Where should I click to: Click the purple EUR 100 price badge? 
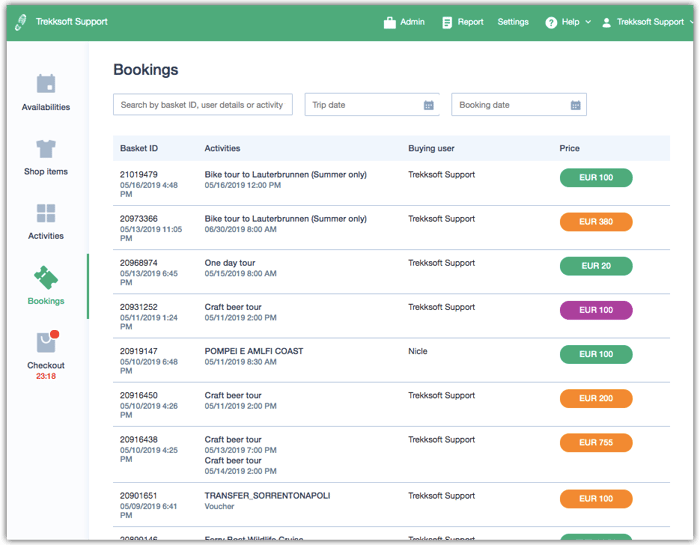596,310
